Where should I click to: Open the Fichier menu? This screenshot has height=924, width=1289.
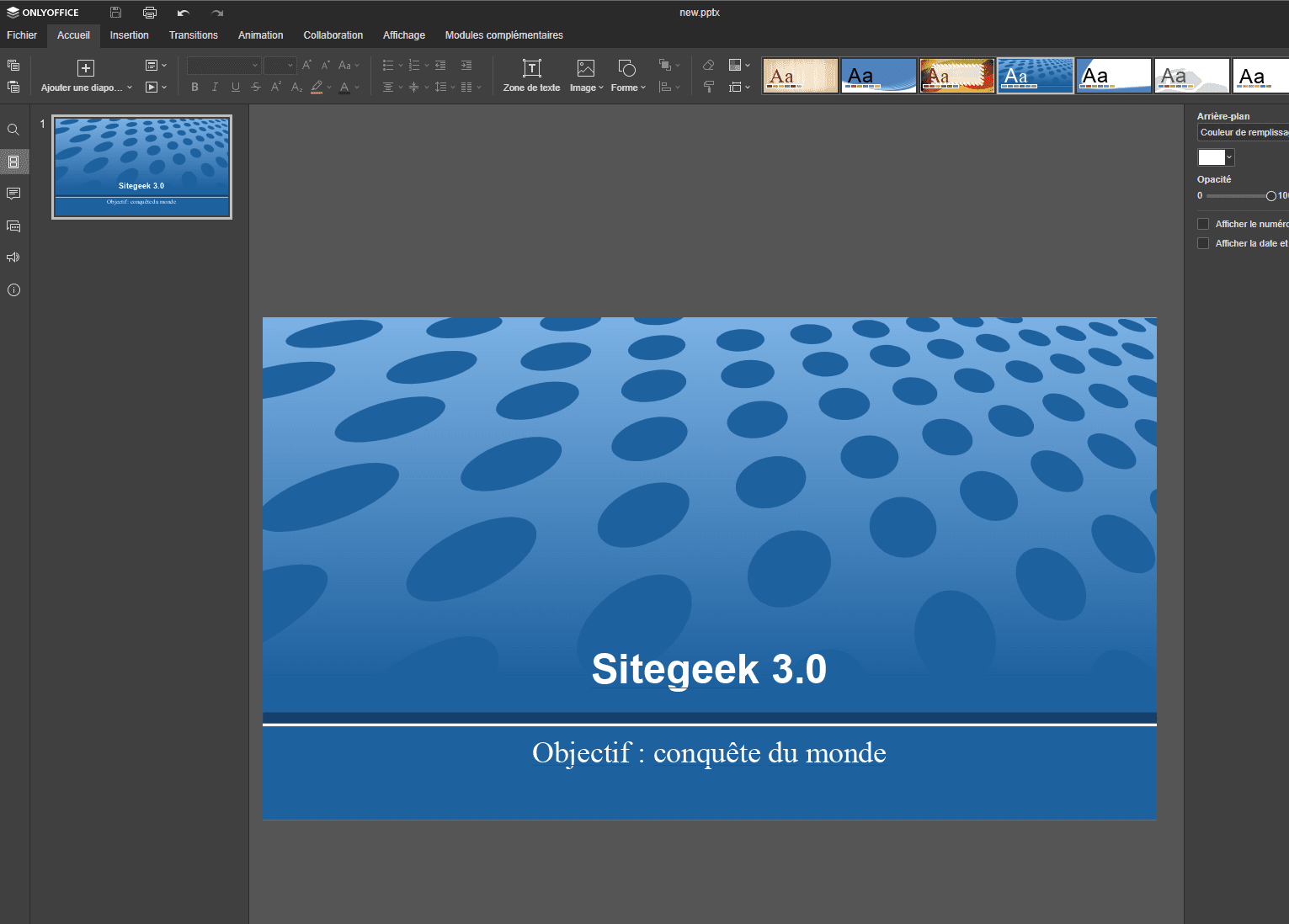pyautogui.click(x=22, y=35)
